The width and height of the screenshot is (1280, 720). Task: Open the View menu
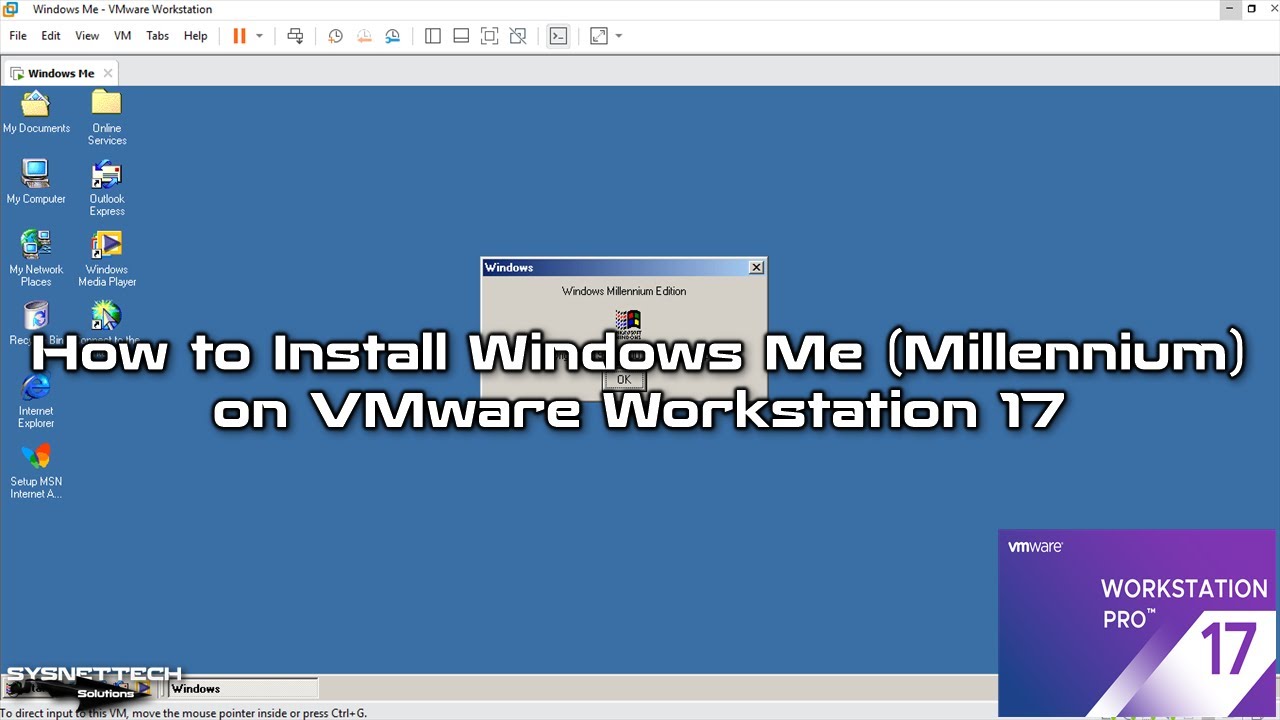[x=87, y=36]
